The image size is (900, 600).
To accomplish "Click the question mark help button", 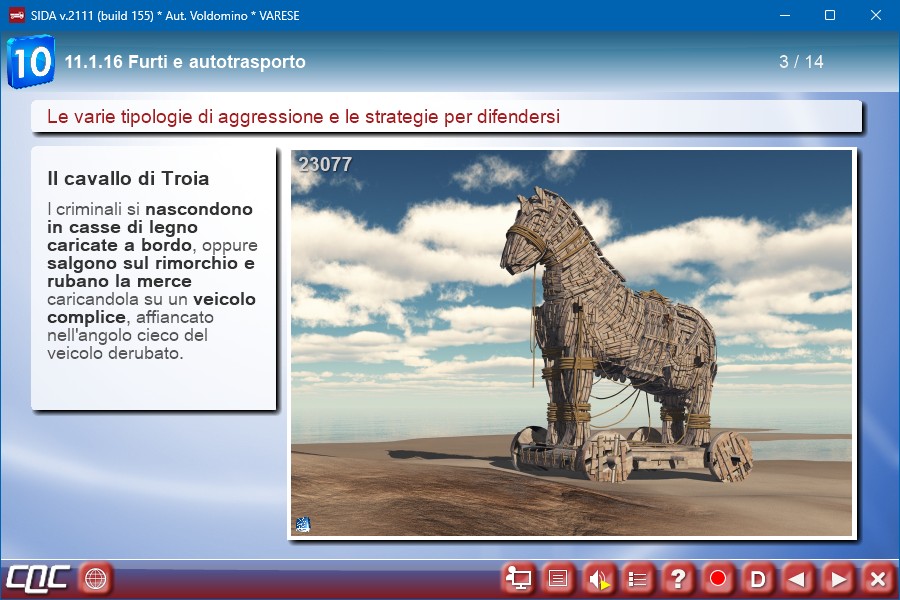I will coord(678,578).
